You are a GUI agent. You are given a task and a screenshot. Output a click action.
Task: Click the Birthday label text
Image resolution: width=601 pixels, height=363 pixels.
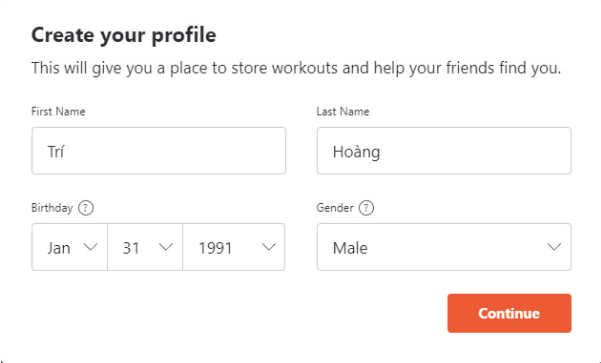click(x=52, y=208)
